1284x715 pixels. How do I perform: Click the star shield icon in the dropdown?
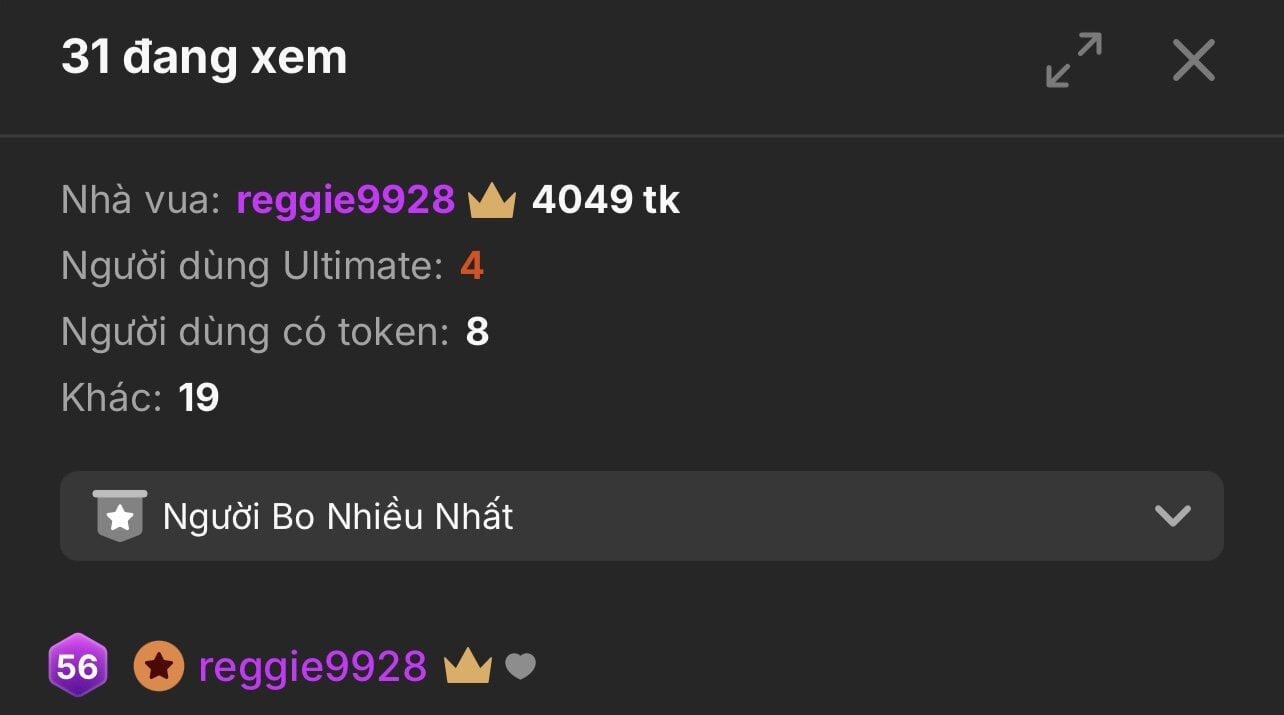pyautogui.click(x=120, y=516)
